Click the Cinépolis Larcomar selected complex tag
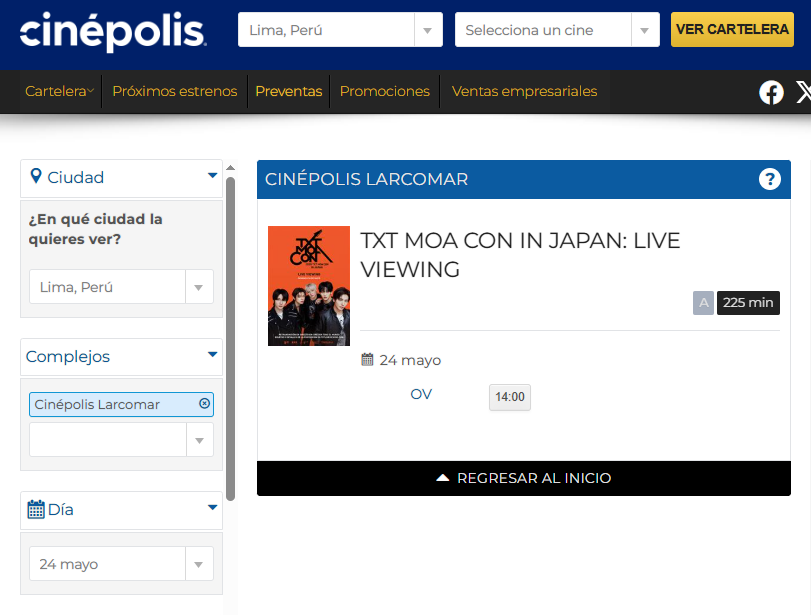The height and width of the screenshot is (615, 811). [x=121, y=404]
